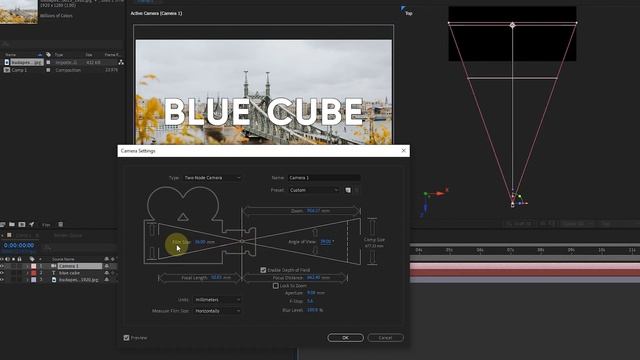
Task: Hide the budapest image layer eye
Action: click(x=2, y=280)
